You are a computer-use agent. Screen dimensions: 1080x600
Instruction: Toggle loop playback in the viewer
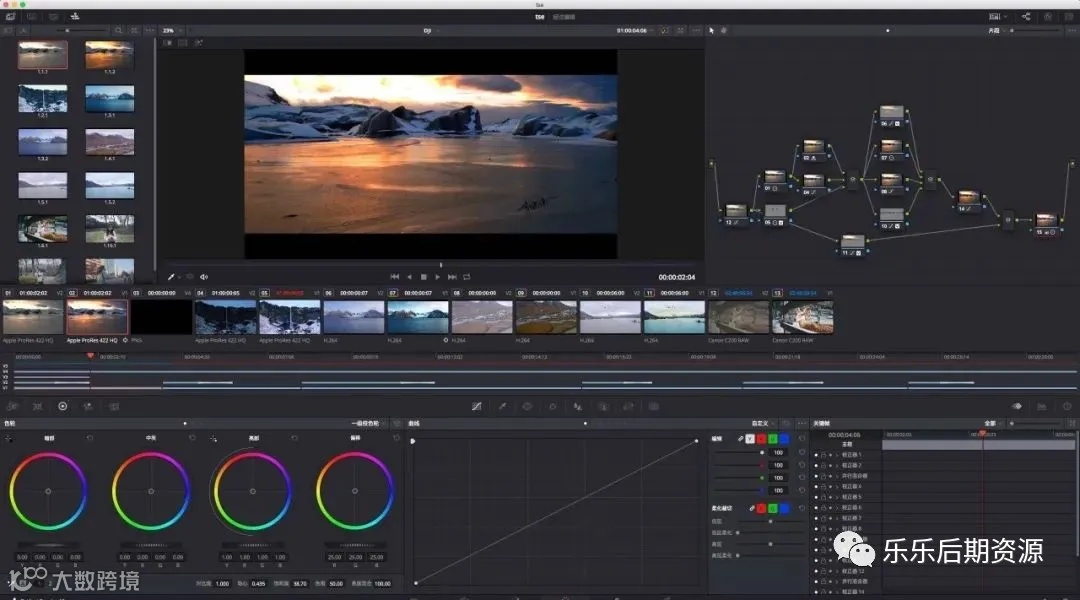466,277
